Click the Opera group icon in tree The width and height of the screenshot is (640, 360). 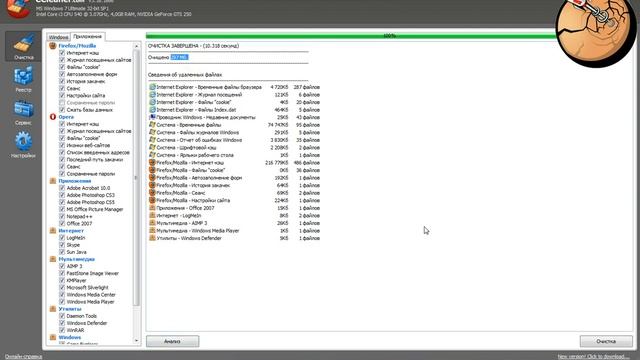point(53,117)
